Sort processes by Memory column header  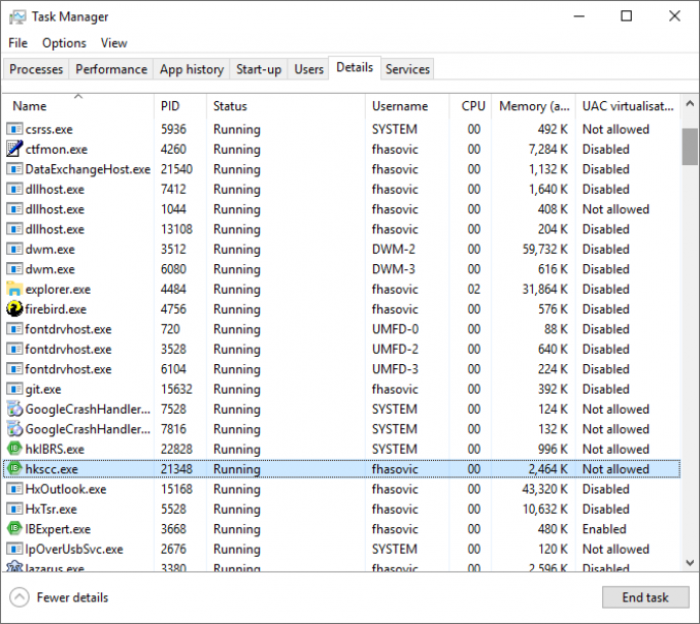tap(536, 106)
